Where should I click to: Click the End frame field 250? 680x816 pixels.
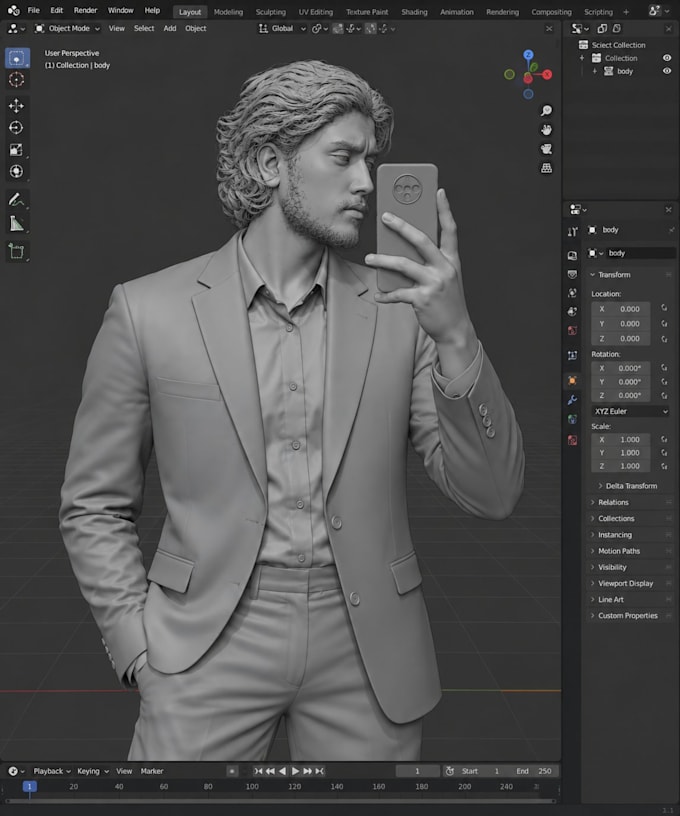(535, 771)
